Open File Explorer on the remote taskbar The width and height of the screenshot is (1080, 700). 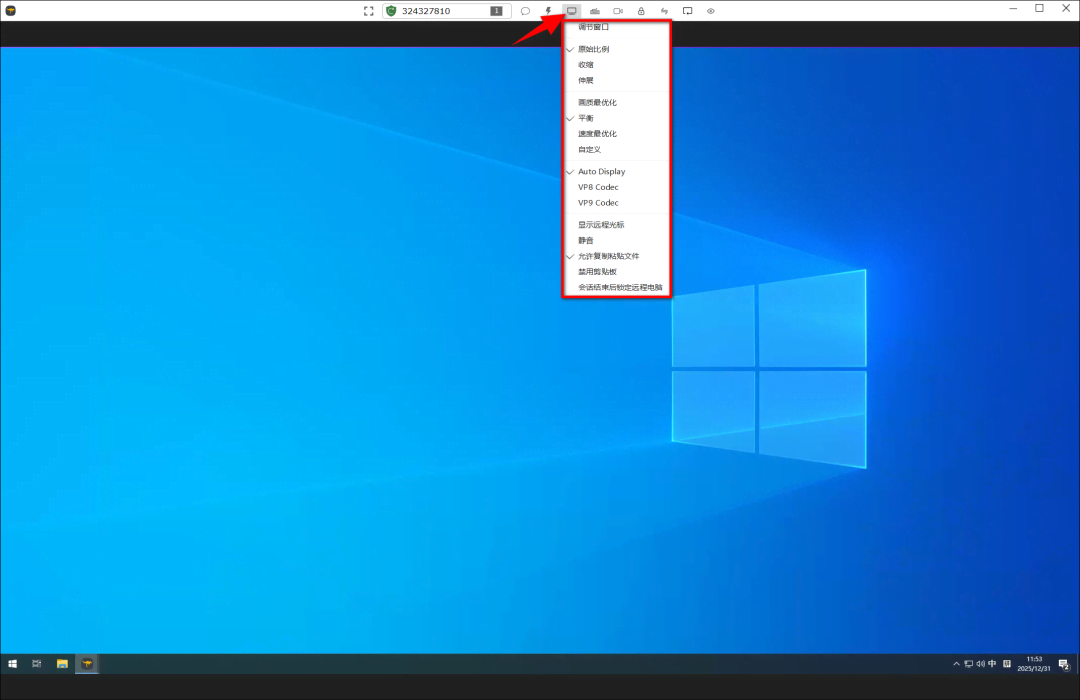click(62, 664)
